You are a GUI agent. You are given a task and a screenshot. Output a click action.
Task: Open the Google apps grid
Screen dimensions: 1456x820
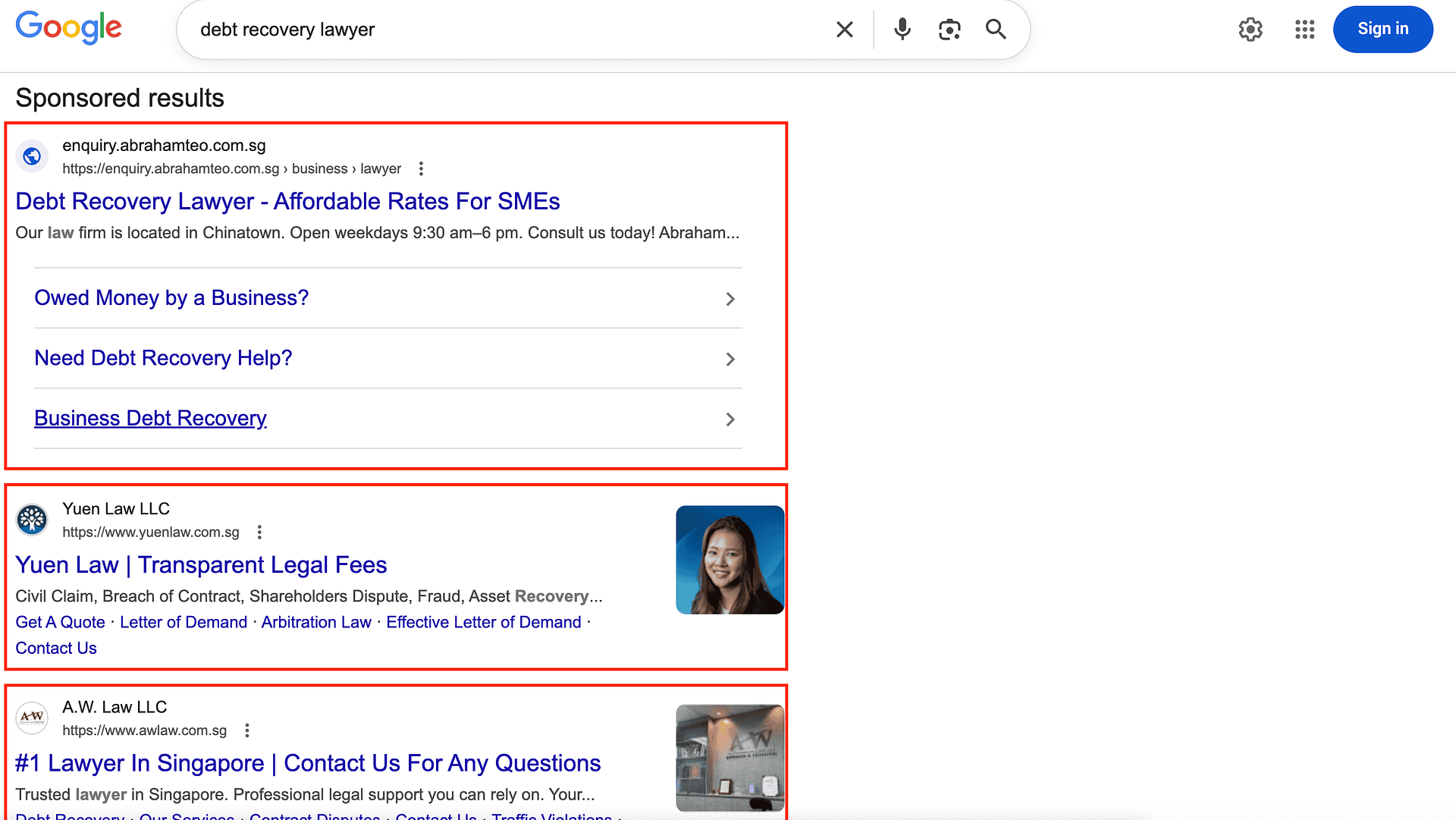(1304, 30)
